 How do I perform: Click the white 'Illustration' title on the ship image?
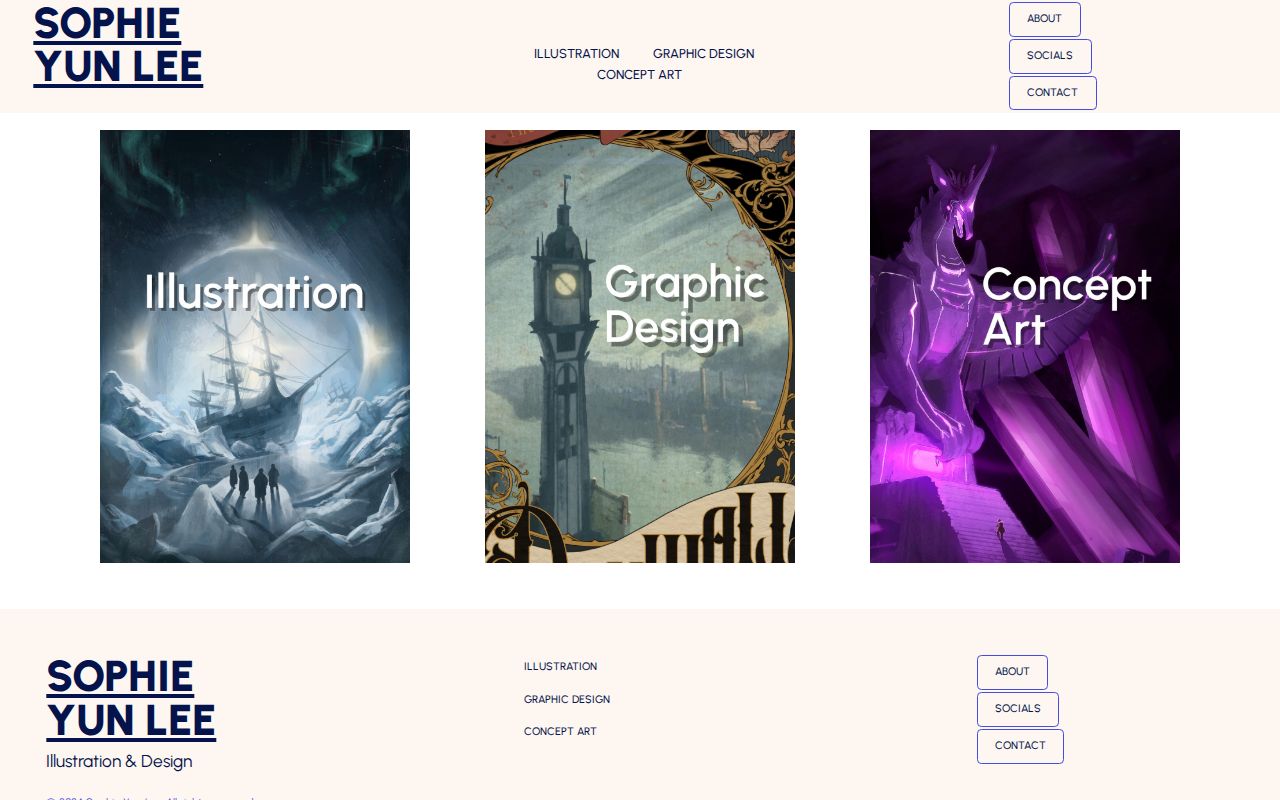[254, 293]
